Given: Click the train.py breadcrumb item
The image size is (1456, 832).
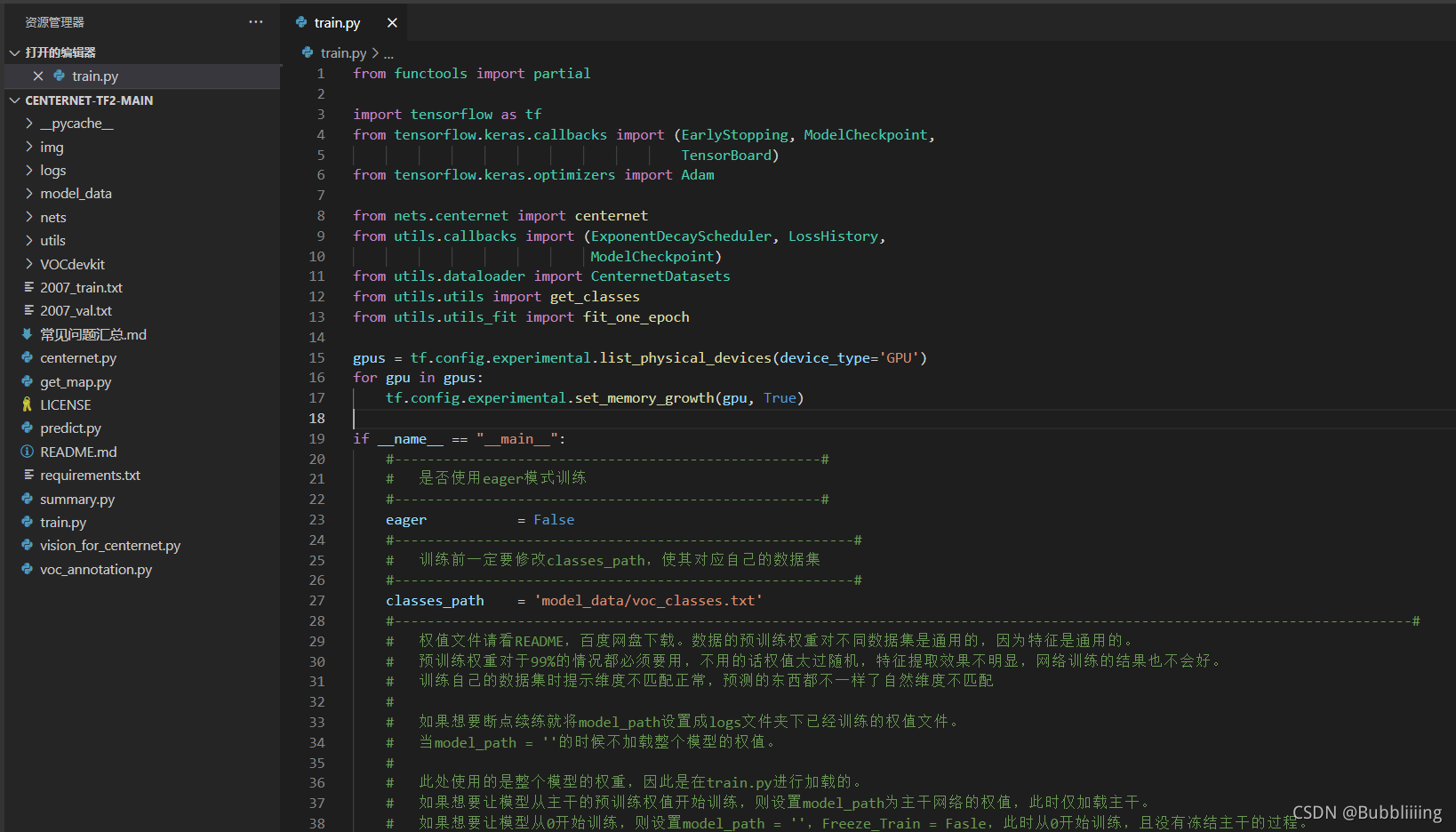Looking at the screenshot, I should (x=343, y=53).
